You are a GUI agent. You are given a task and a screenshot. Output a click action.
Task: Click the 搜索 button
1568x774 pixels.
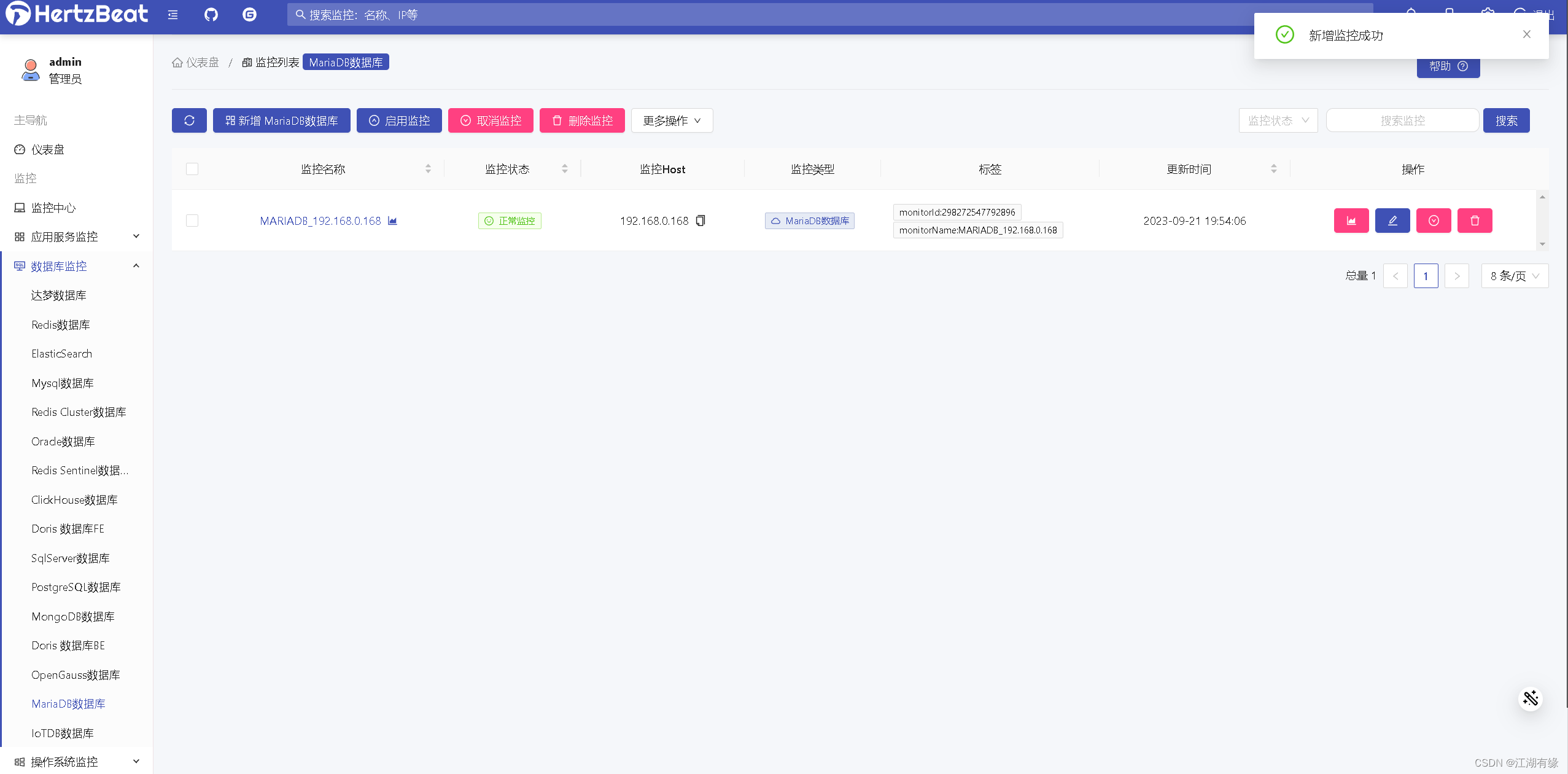pos(1507,120)
